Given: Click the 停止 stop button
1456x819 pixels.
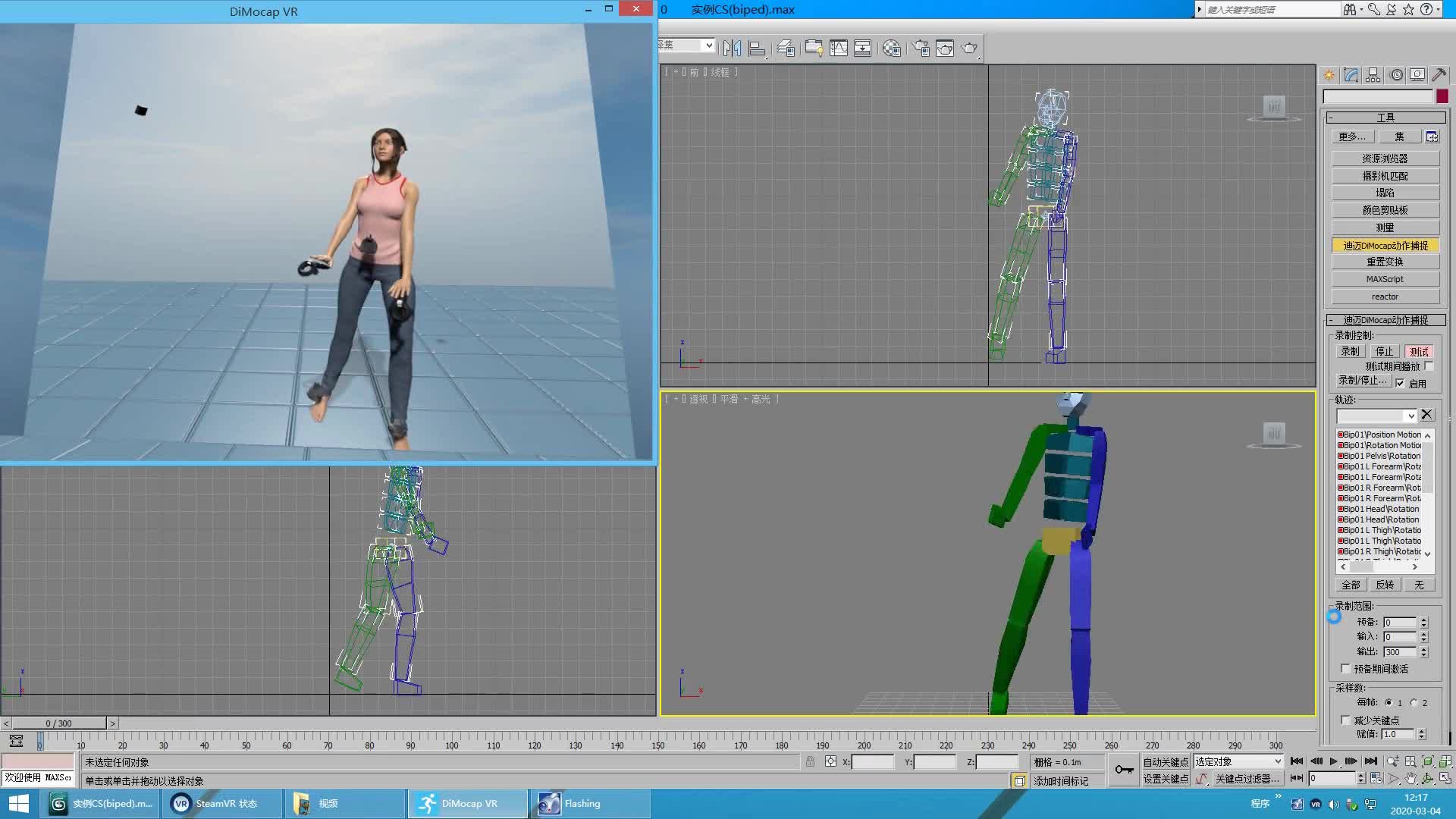Looking at the screenshot, I should pos(1385,351).
